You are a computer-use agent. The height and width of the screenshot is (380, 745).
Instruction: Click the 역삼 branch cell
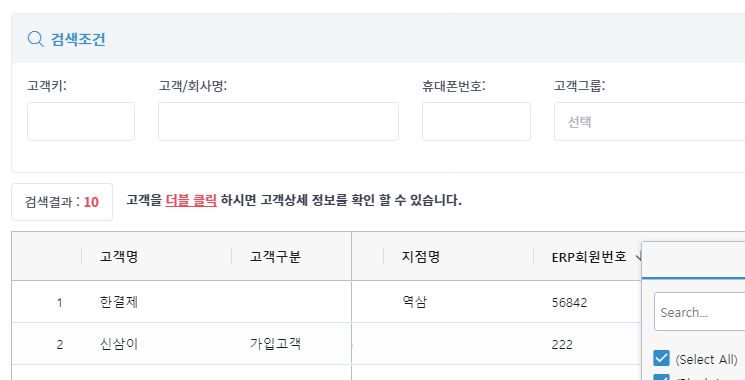point(414,302)
